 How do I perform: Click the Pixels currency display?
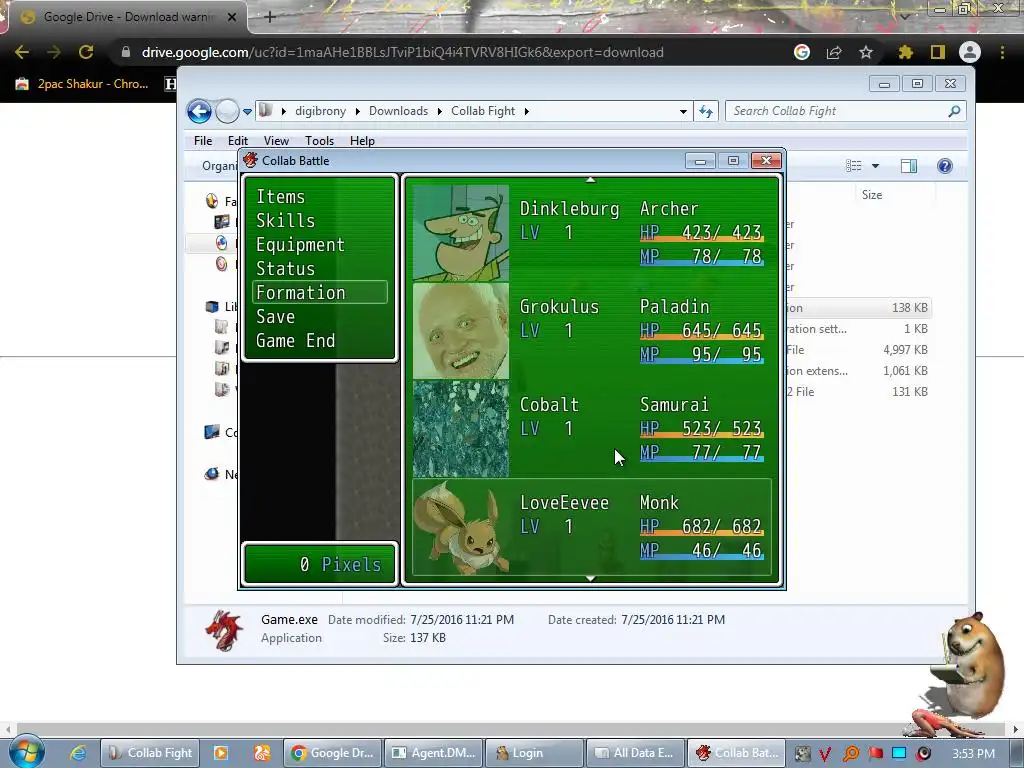click(320, 564)
